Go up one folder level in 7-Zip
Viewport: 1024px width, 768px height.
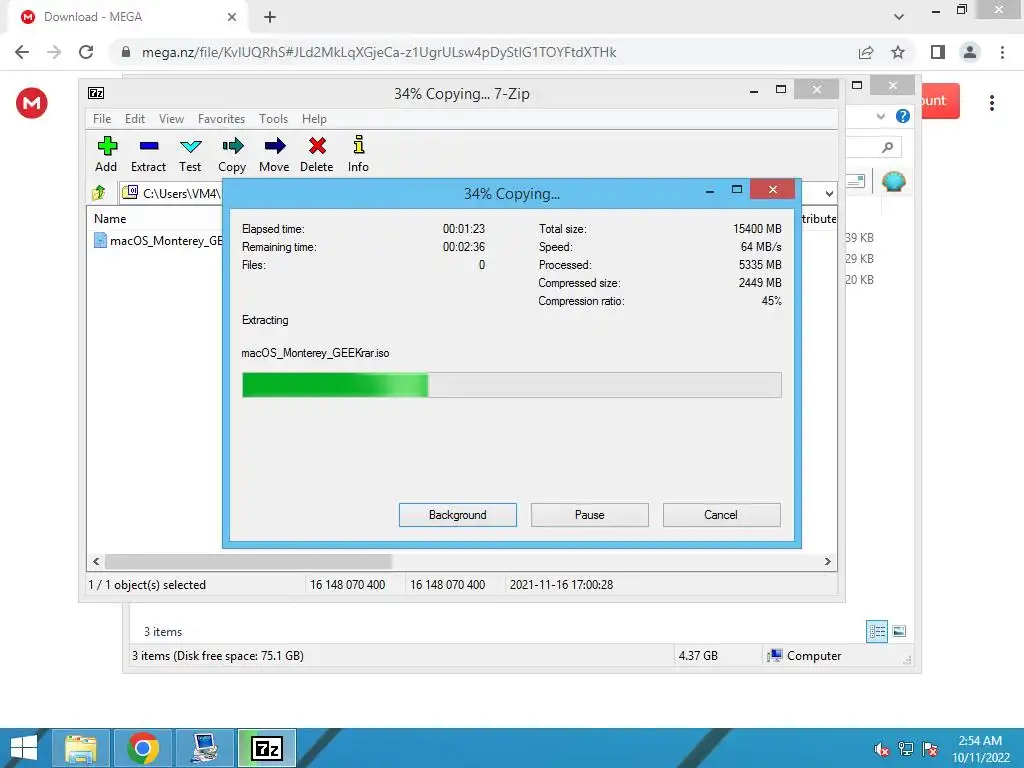pyautogui.click(x=99, y=193)
